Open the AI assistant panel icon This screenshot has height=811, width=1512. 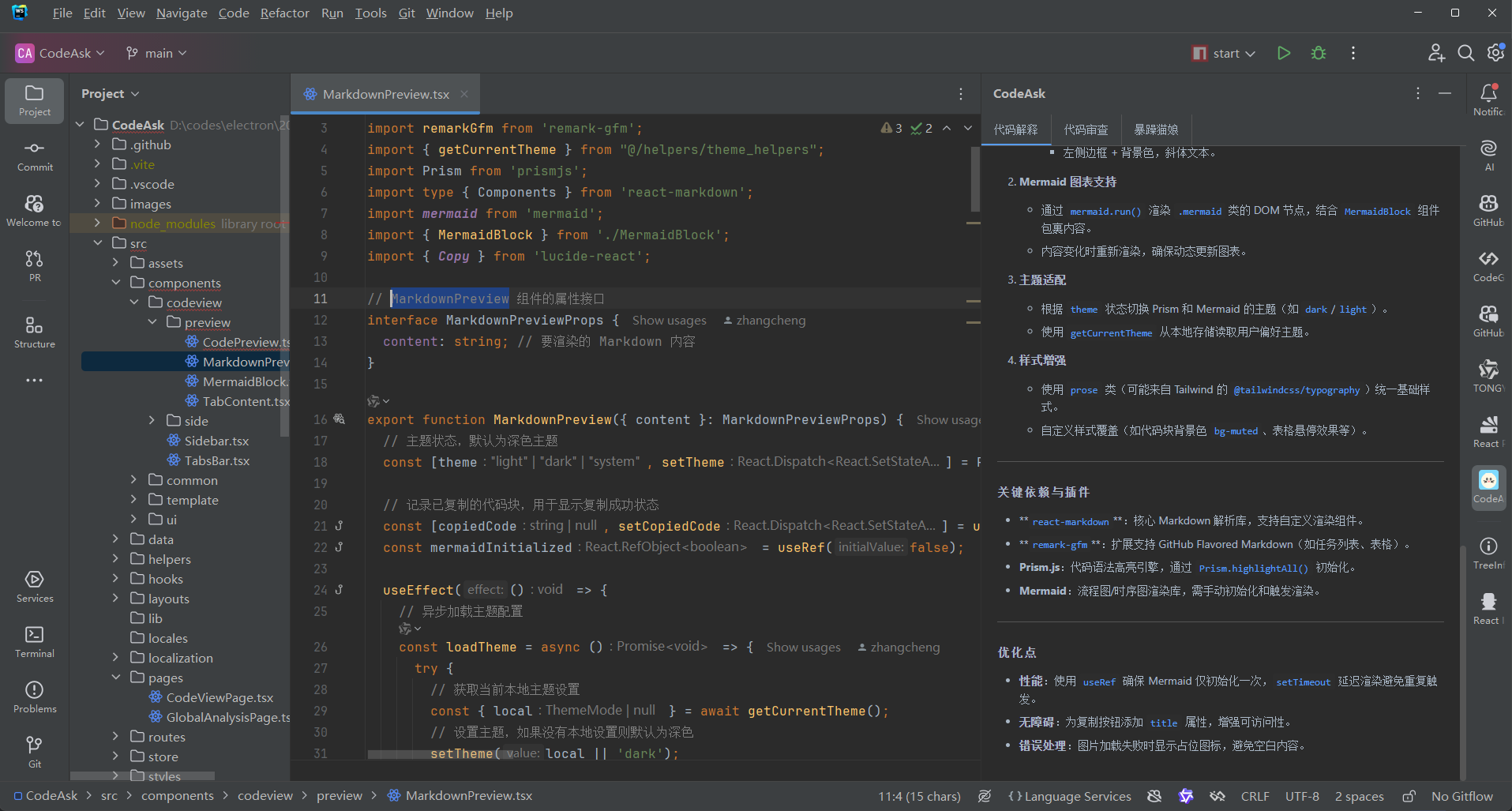(x=1488, y=150)
